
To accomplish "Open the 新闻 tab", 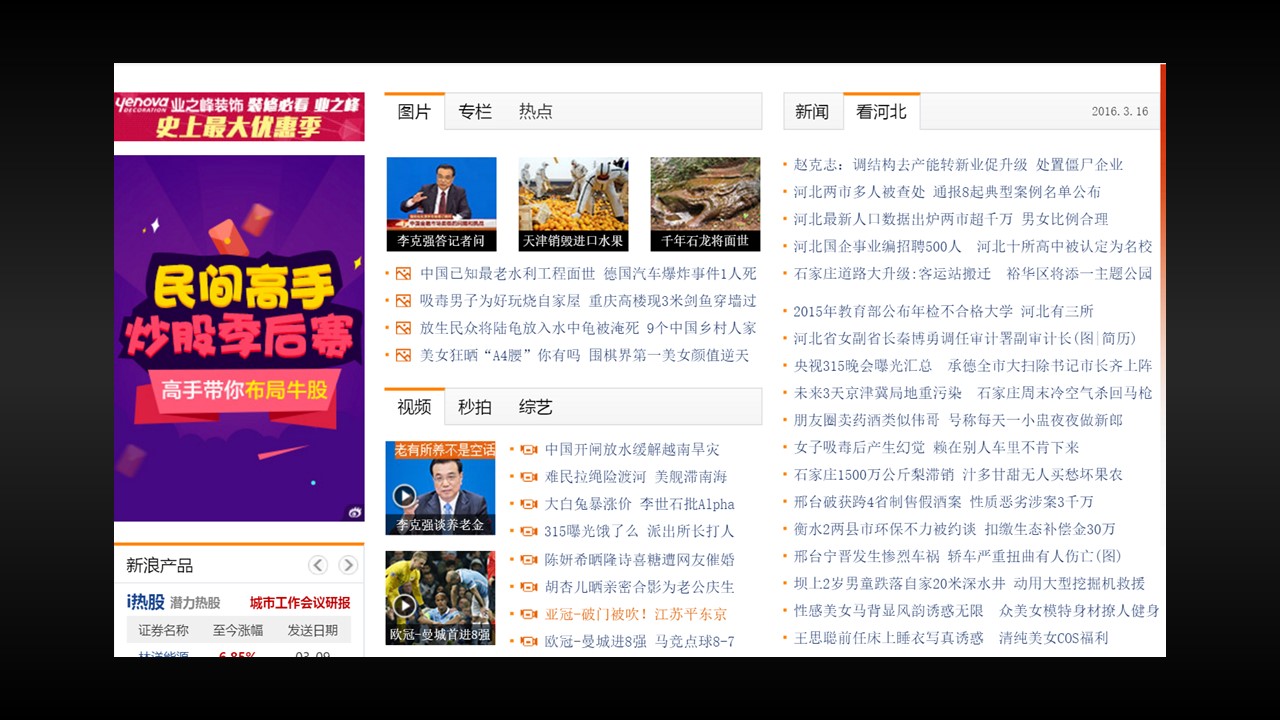I will click(x=813, y=111).
